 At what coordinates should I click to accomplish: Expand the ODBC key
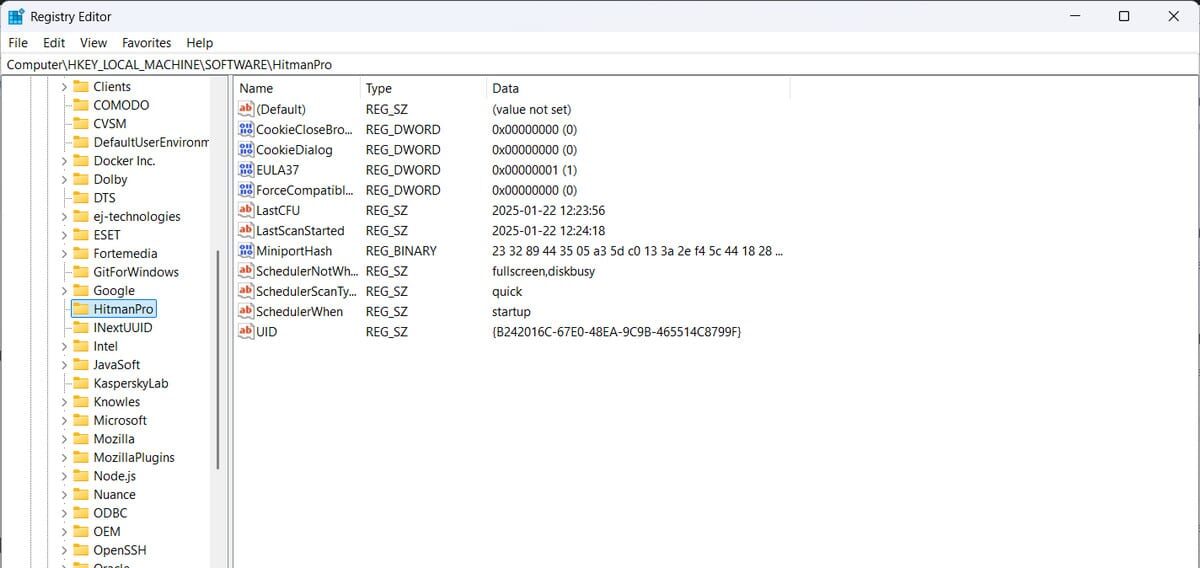point(65,513)
